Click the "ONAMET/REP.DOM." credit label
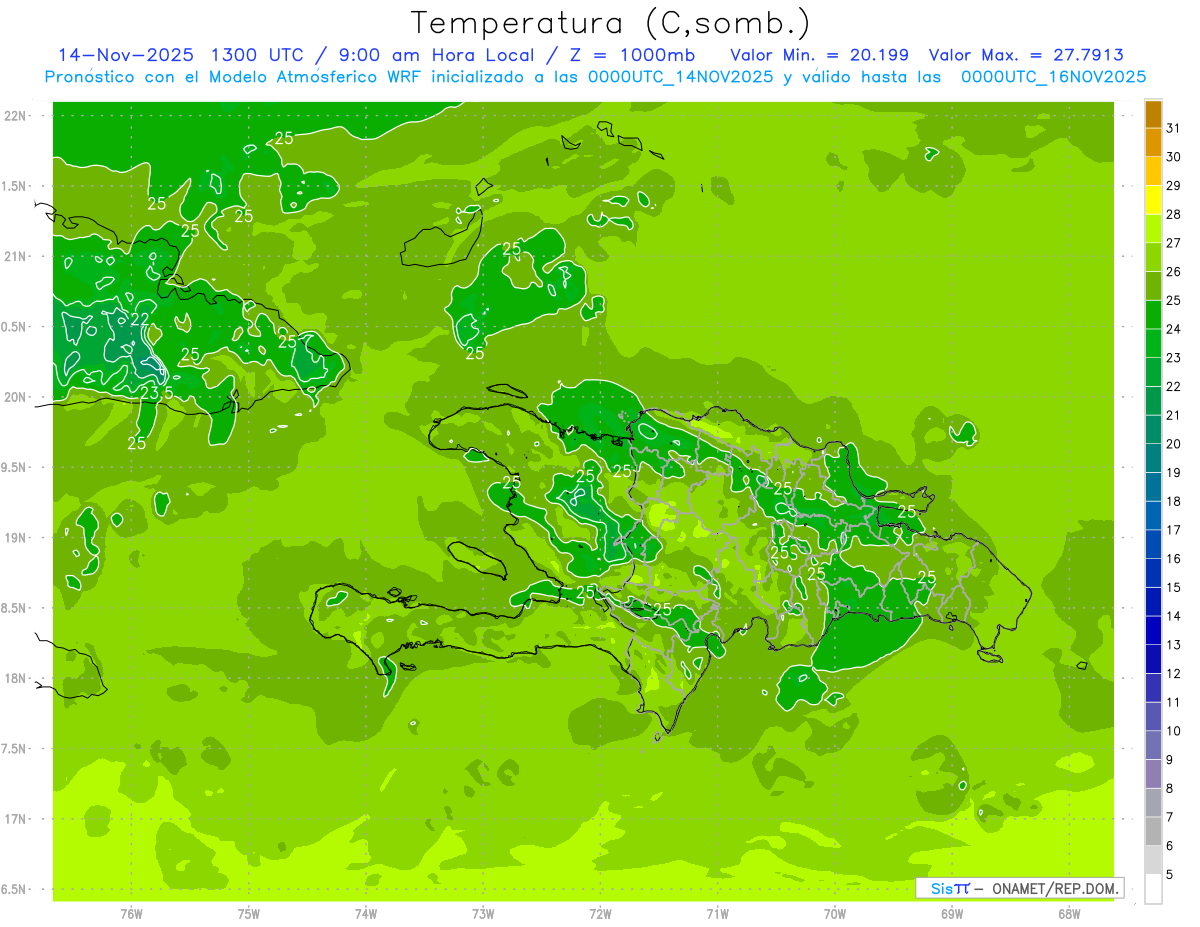The image size is (1200, 927). (1056, 888)
